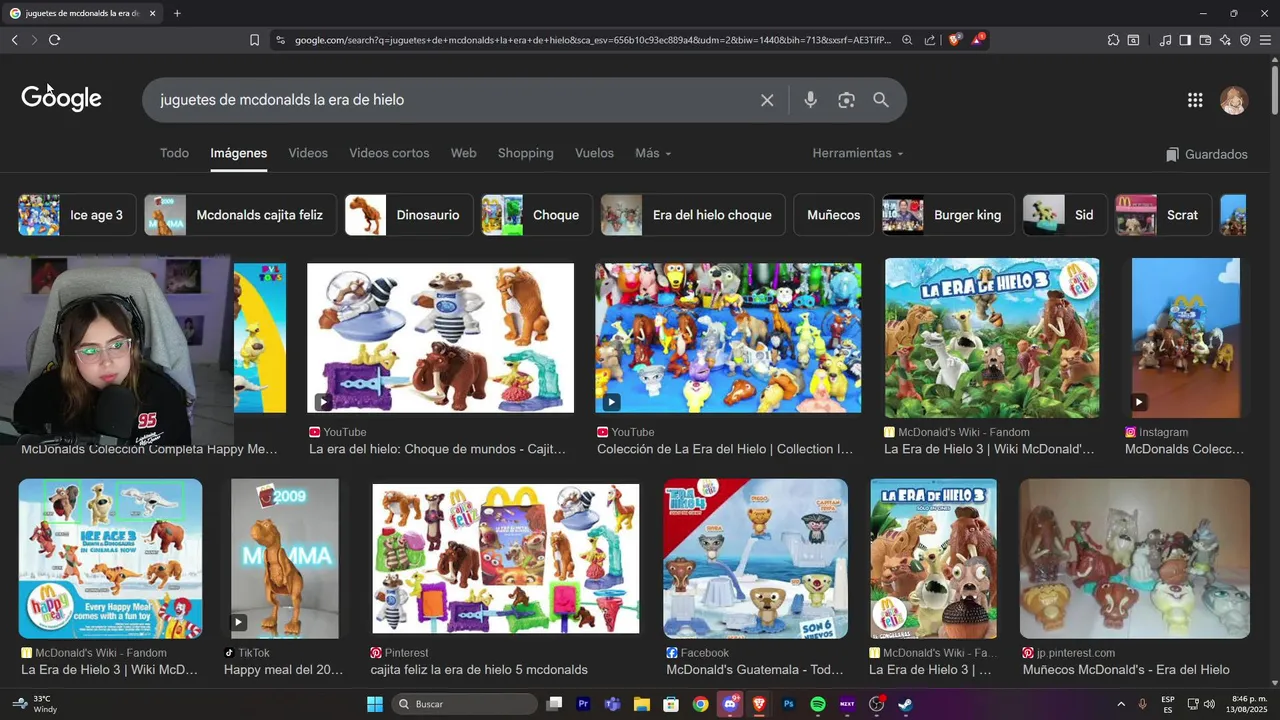Viewport: 1280px width, 720px height.
Task: Reload the page with the refresh icon
Action: (x=54, y=40)
